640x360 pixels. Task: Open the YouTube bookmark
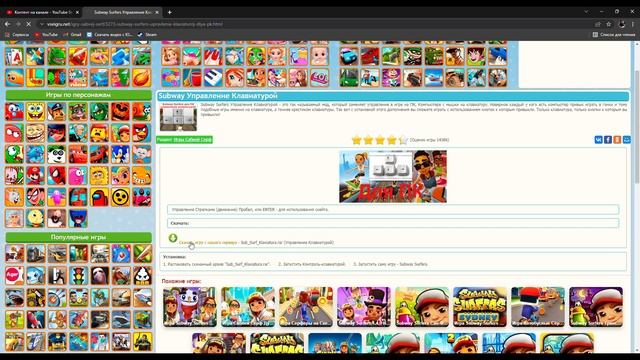click(x=46, y=35)
